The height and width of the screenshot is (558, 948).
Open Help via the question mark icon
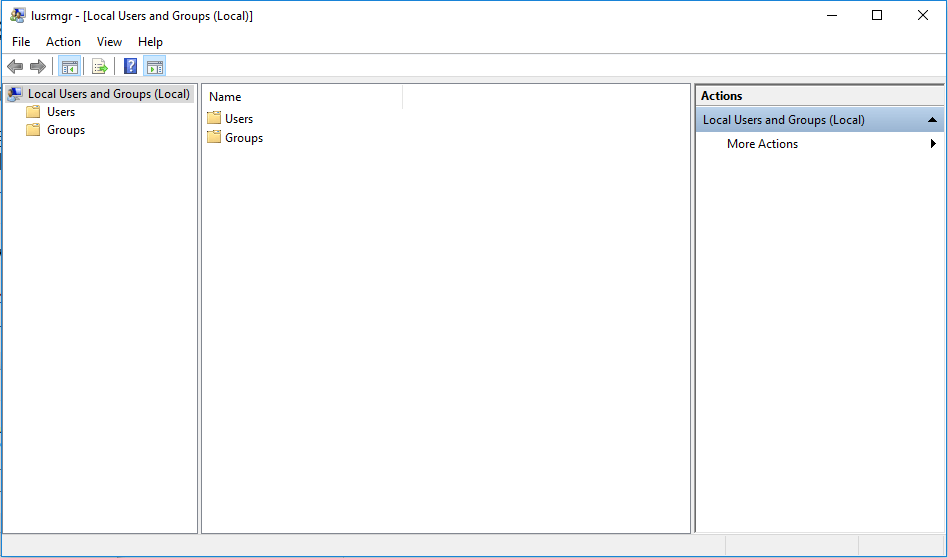[x=130, y=67]
